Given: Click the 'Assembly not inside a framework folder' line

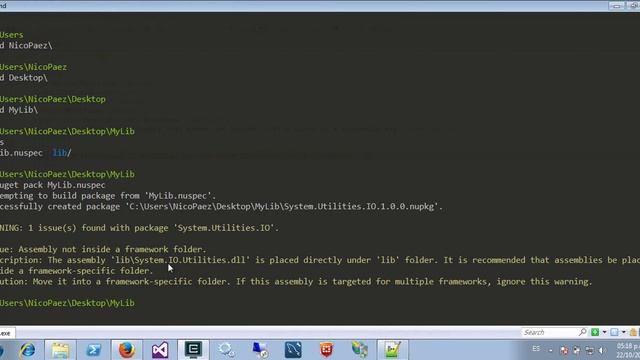Looking at the screenshot, I should [x=103, y=249].
